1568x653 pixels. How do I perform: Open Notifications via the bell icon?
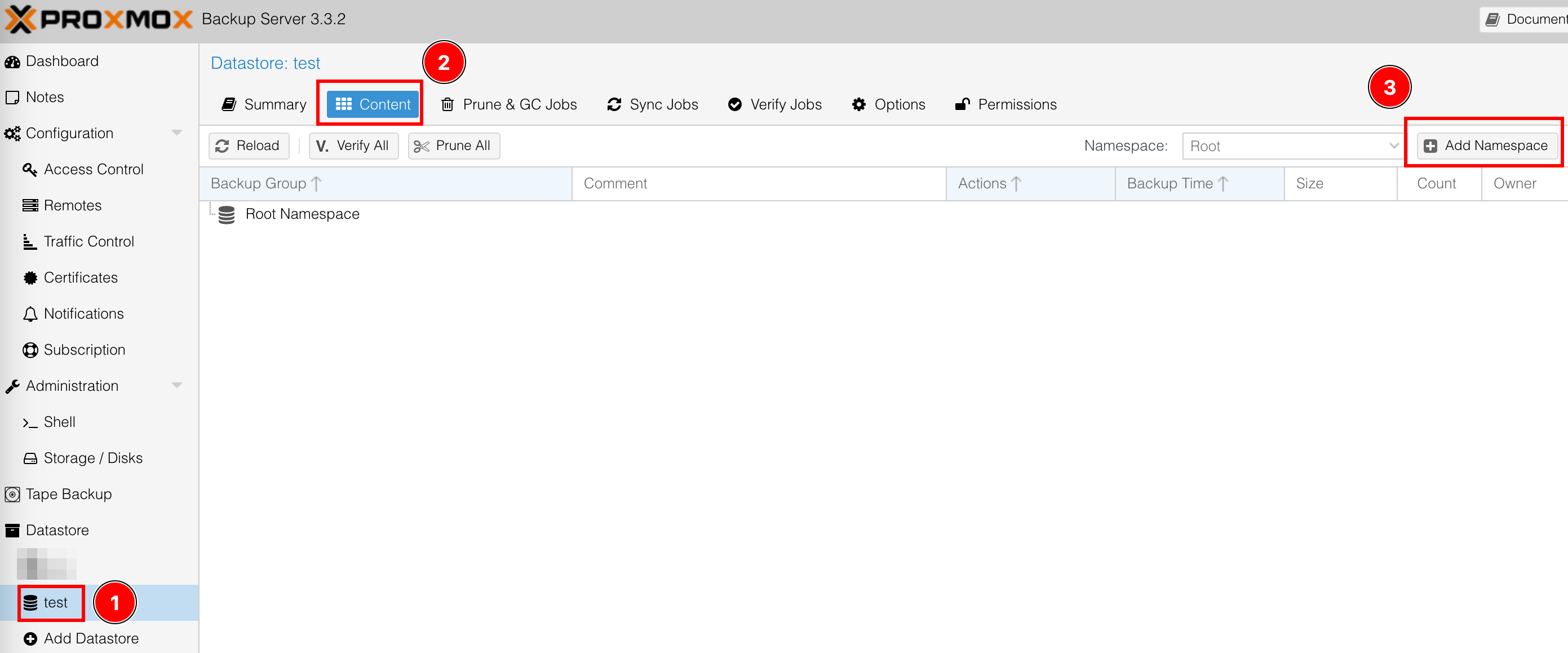point(30,314)
